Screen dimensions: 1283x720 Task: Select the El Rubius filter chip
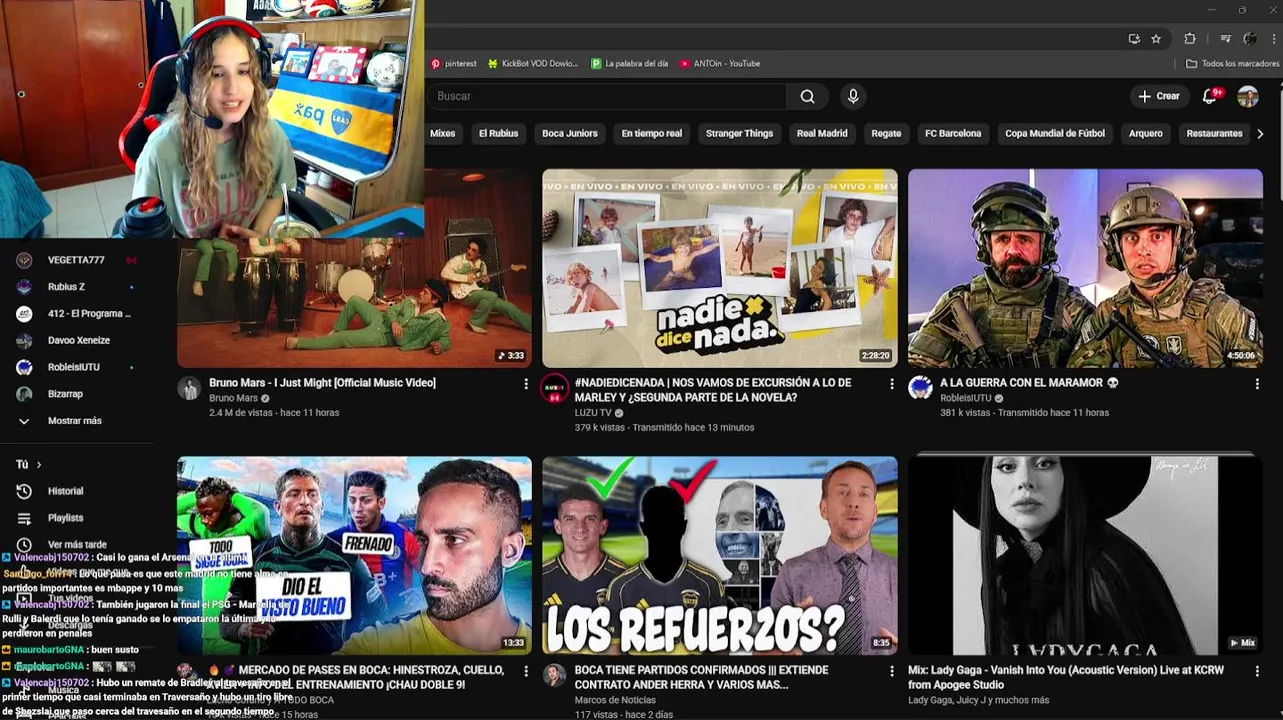click(x=498, y=133)
